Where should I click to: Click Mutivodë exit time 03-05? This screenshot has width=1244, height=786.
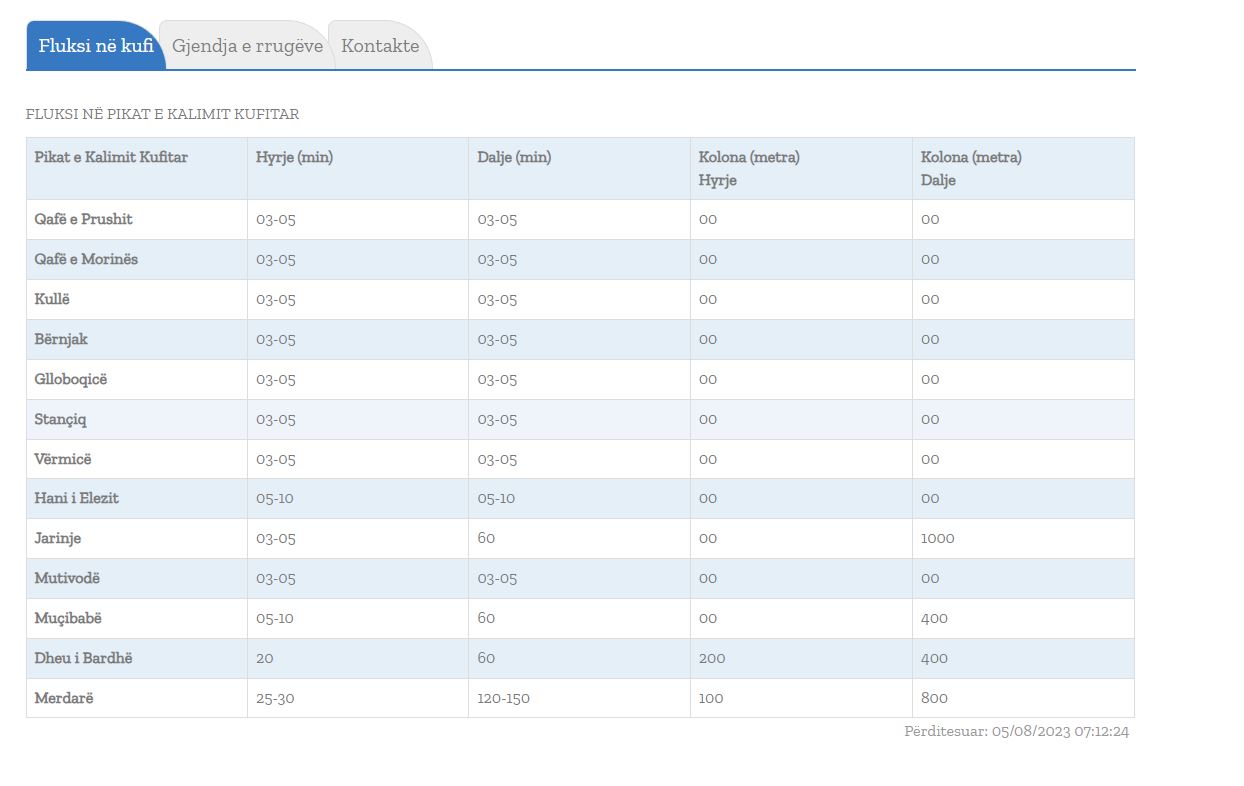(x=497, y=578)
